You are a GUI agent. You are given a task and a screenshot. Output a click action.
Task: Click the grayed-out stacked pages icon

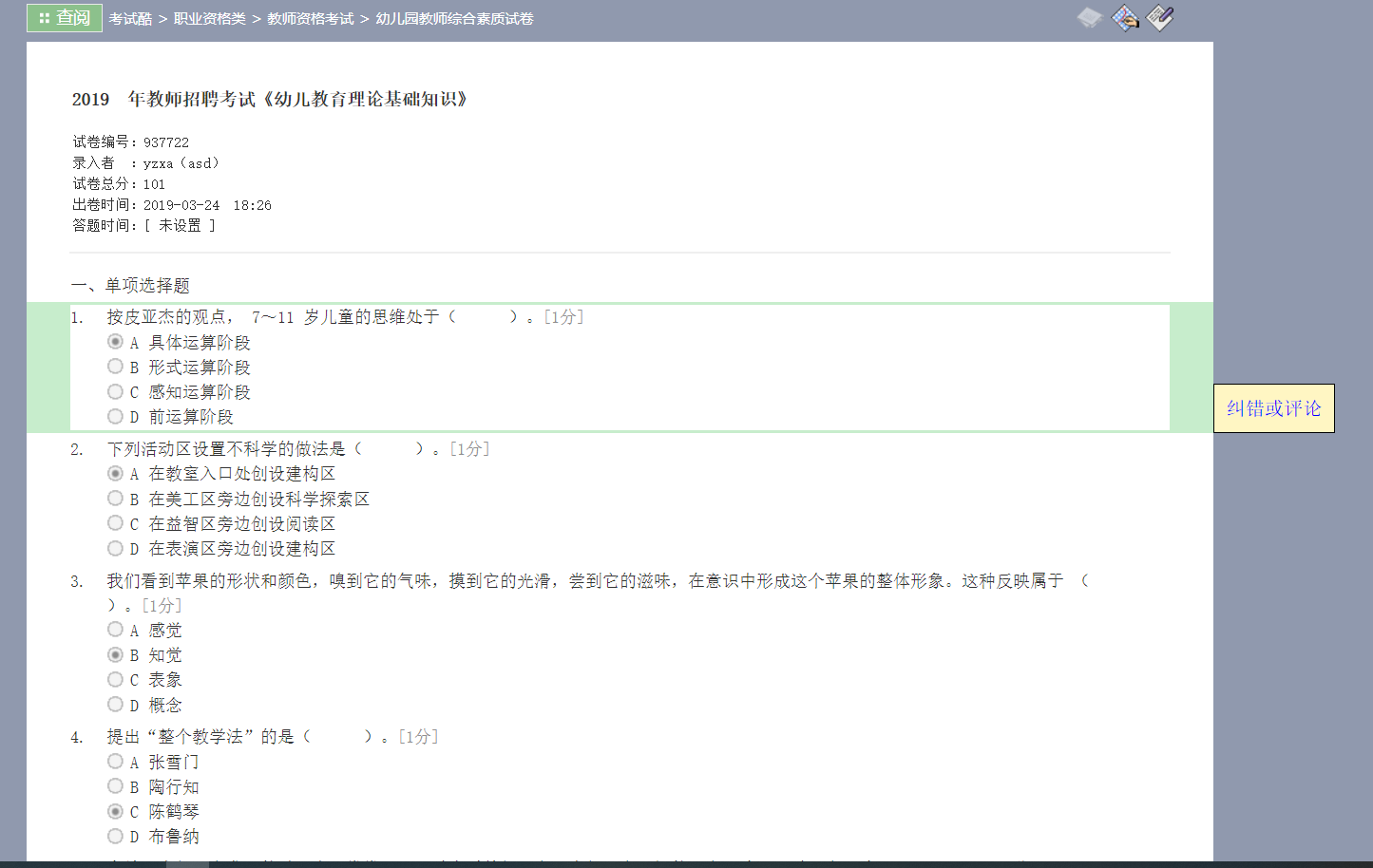(x=1089, y=18)
